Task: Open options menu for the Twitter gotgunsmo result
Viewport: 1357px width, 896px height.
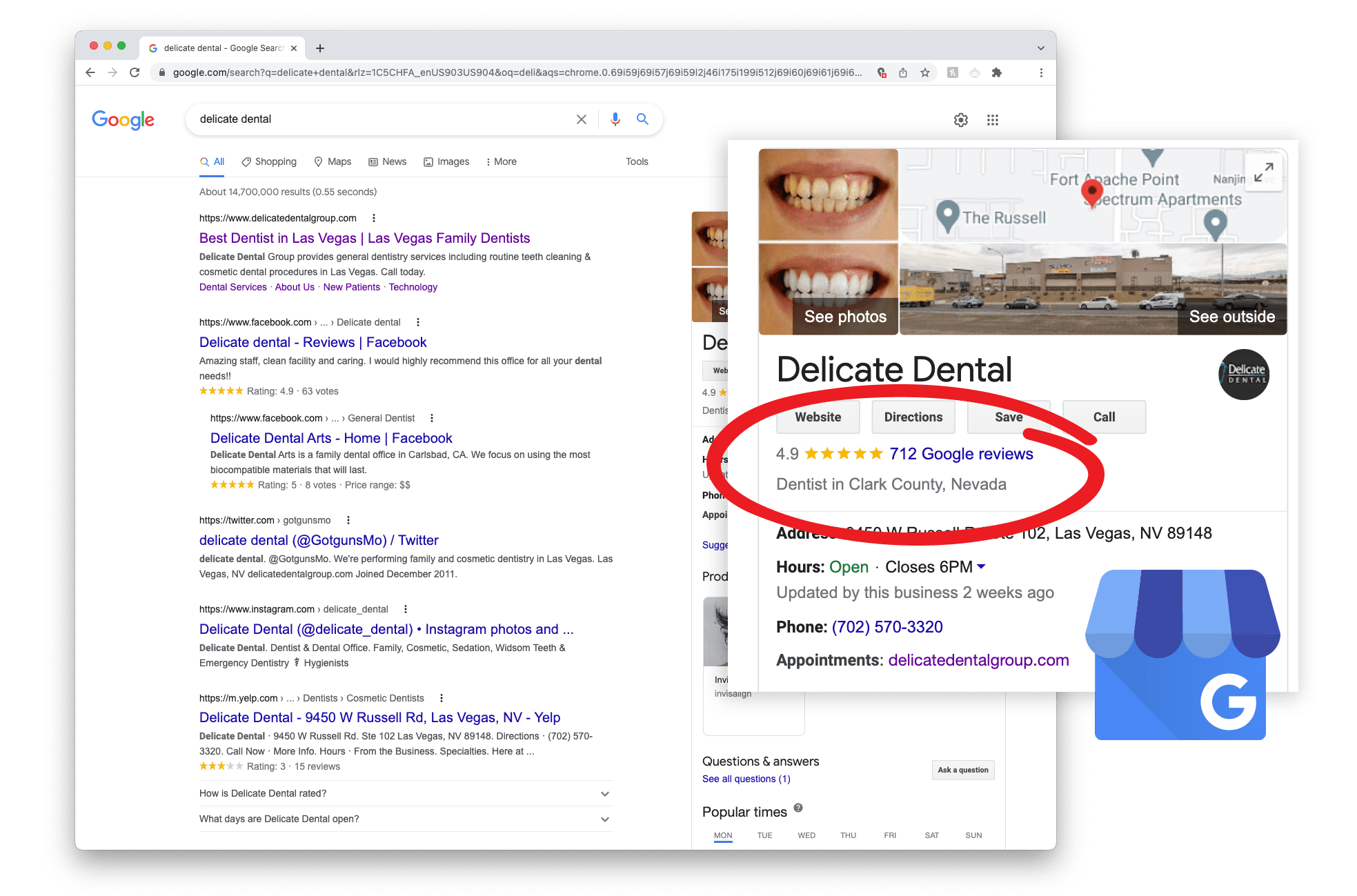Action: click(348, 520)
